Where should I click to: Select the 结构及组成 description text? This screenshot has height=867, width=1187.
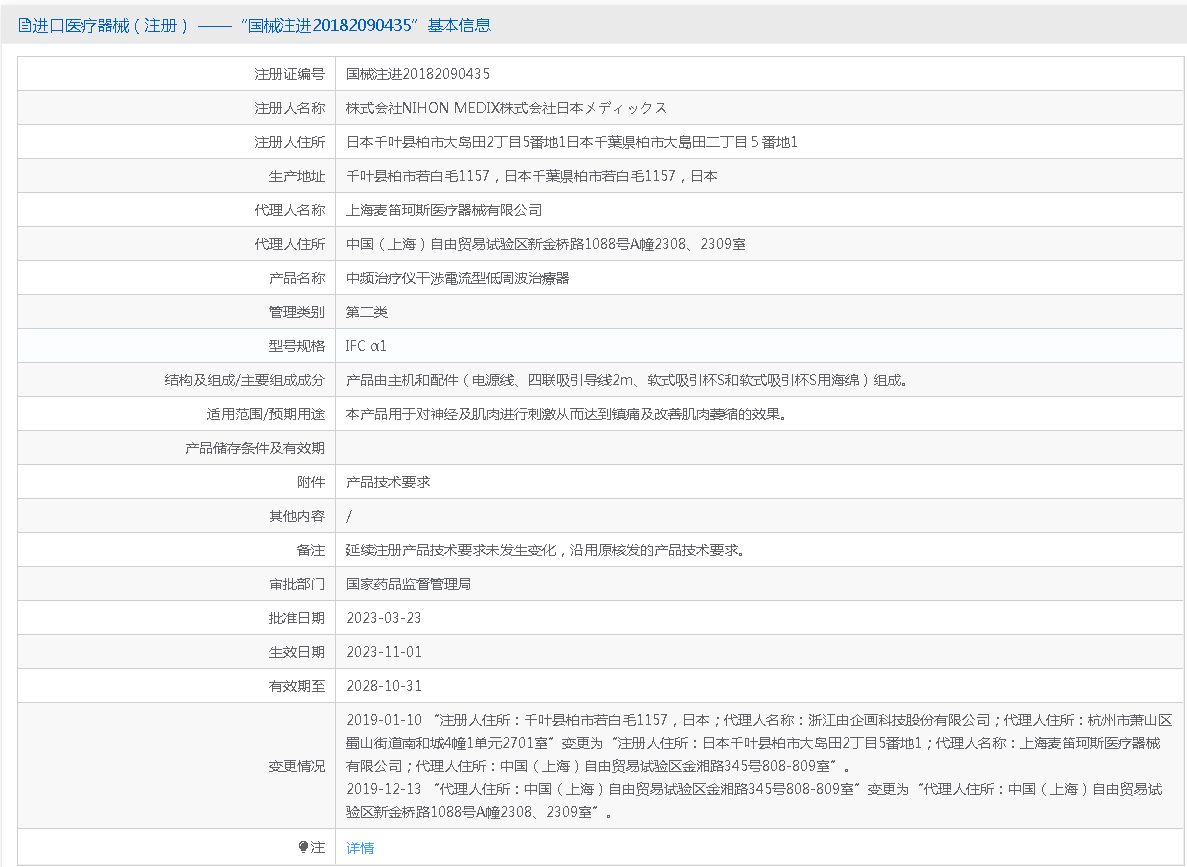(x=626, y=380)
